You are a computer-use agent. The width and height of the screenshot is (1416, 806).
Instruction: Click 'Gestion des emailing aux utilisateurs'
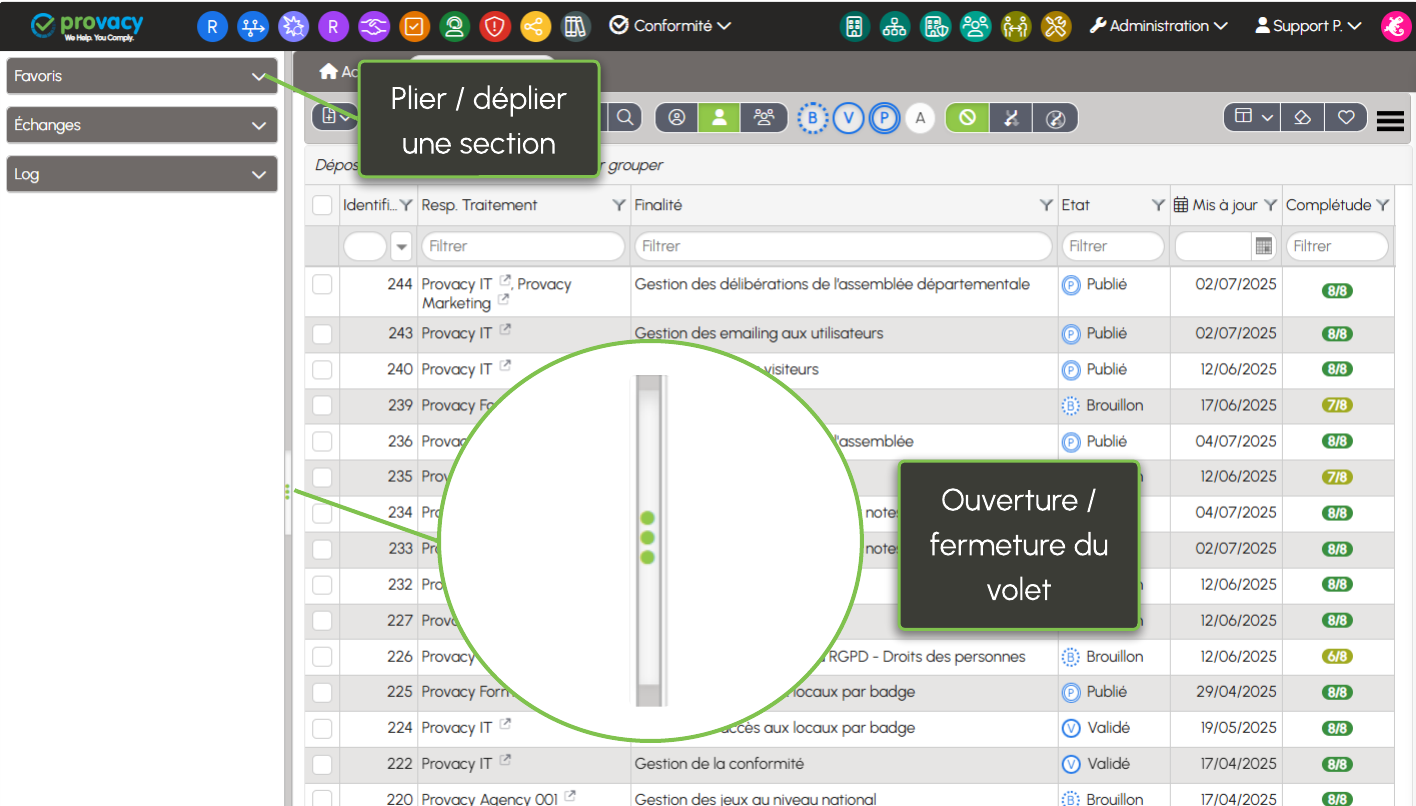[x=759, y=333]
